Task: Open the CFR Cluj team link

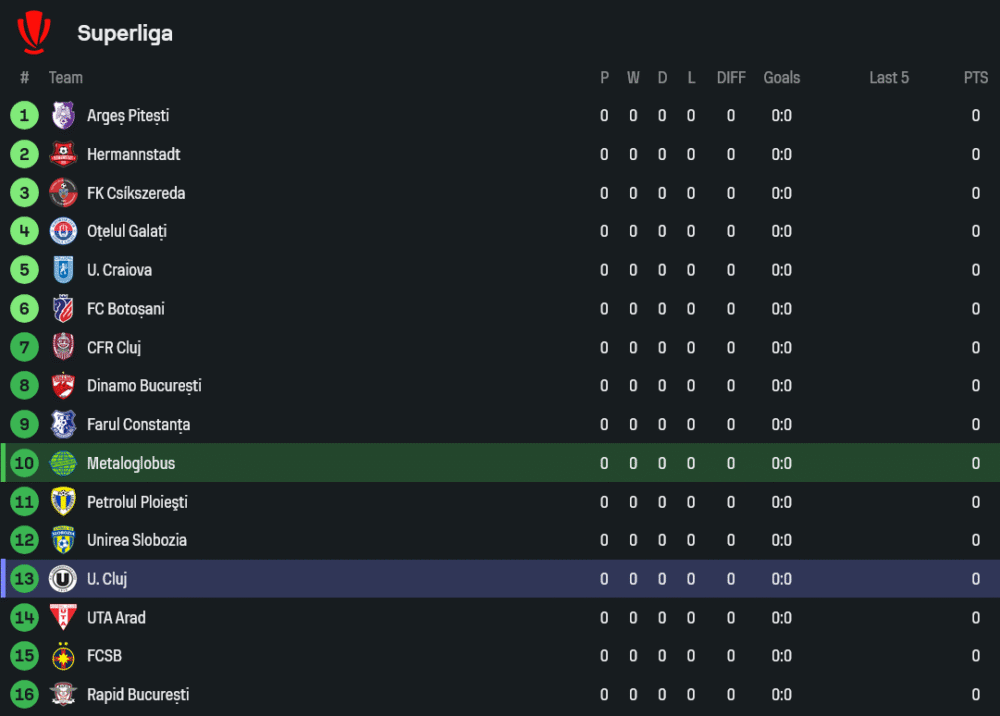Action: 114,348
